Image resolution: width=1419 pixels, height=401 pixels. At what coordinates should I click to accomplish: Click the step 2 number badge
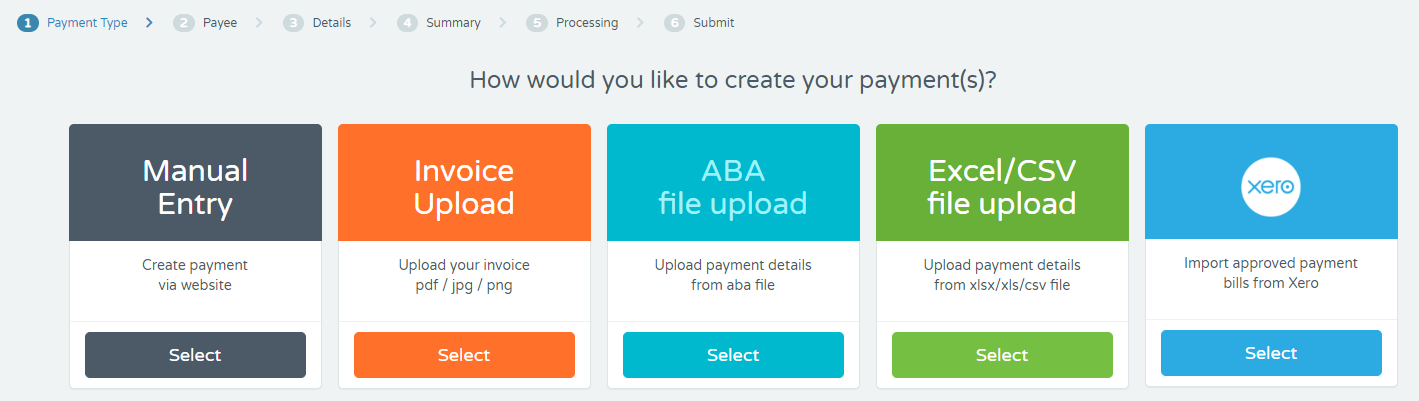[x=183, y=23]
